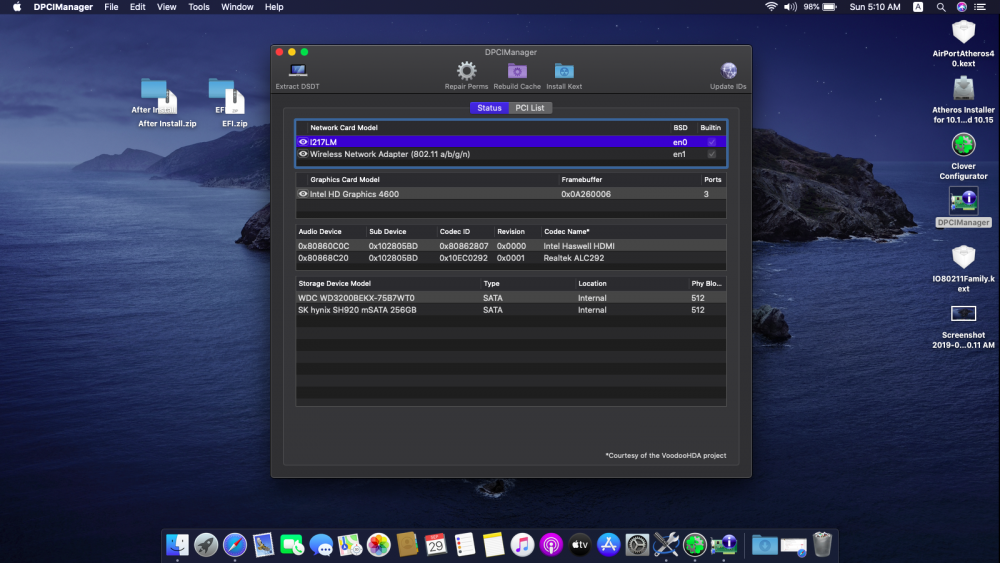Select IO80211Family.kext desktop file
This screenshot has height=563, width=1000.
[963, 269]
